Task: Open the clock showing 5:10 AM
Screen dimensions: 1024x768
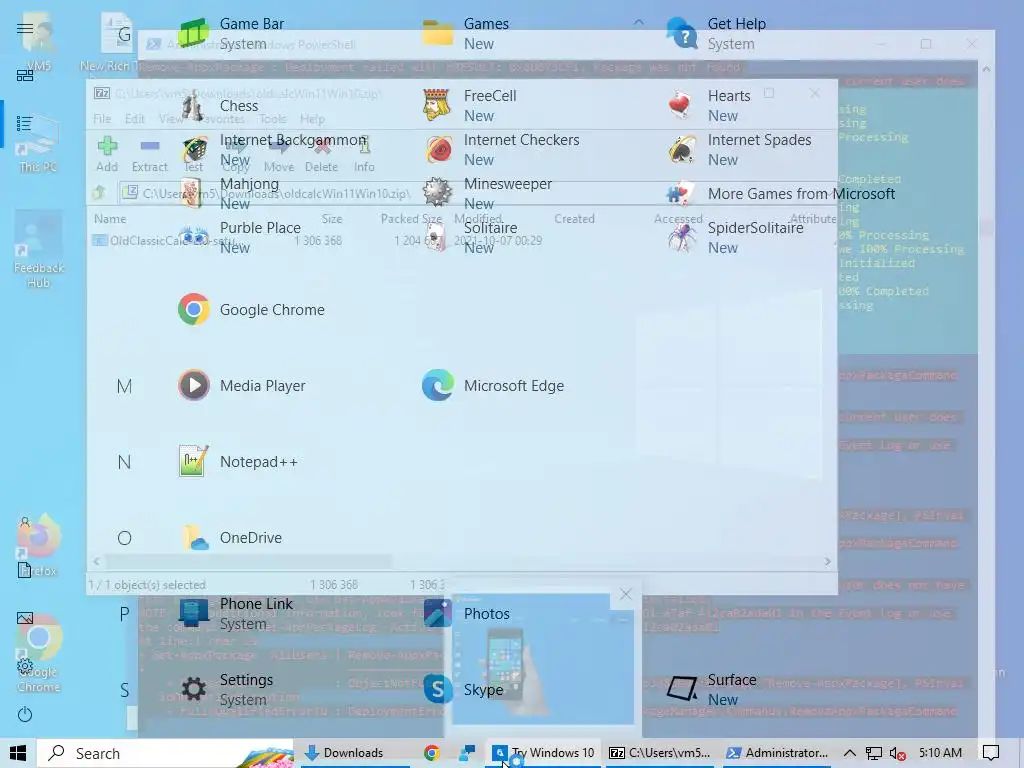Action: click(x=940, y=753)
